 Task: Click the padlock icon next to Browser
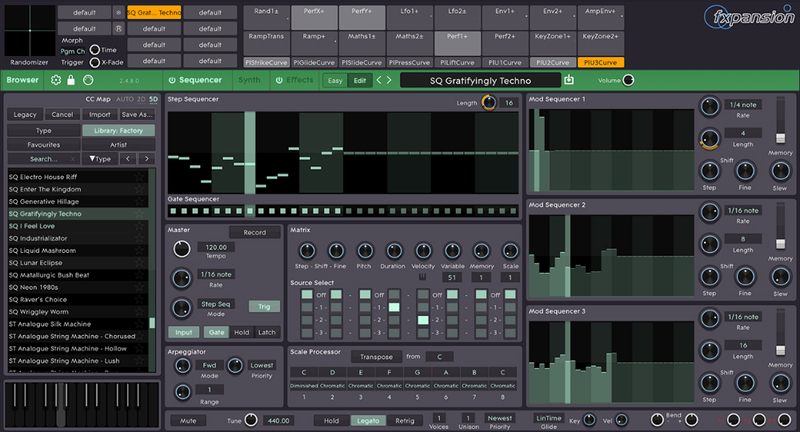click(71, 80)
